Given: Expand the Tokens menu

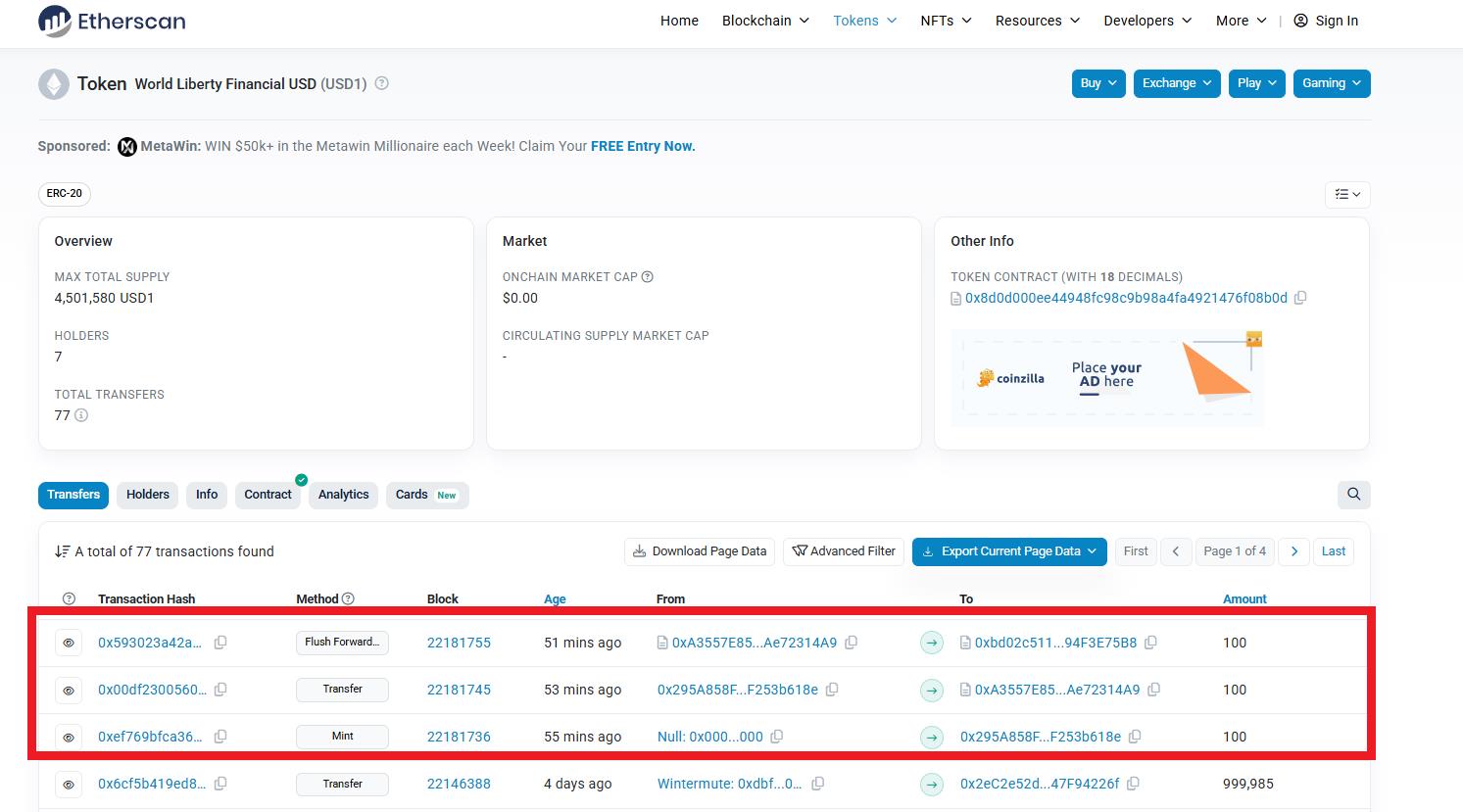Looking at the screenshot, I should (864, 21).
